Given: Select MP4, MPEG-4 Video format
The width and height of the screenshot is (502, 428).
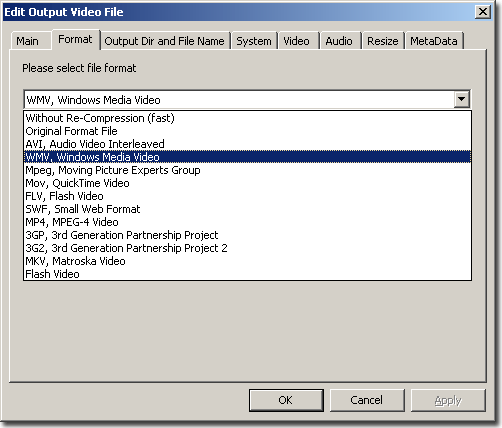Looking at the screenshot, I should 248,222.
